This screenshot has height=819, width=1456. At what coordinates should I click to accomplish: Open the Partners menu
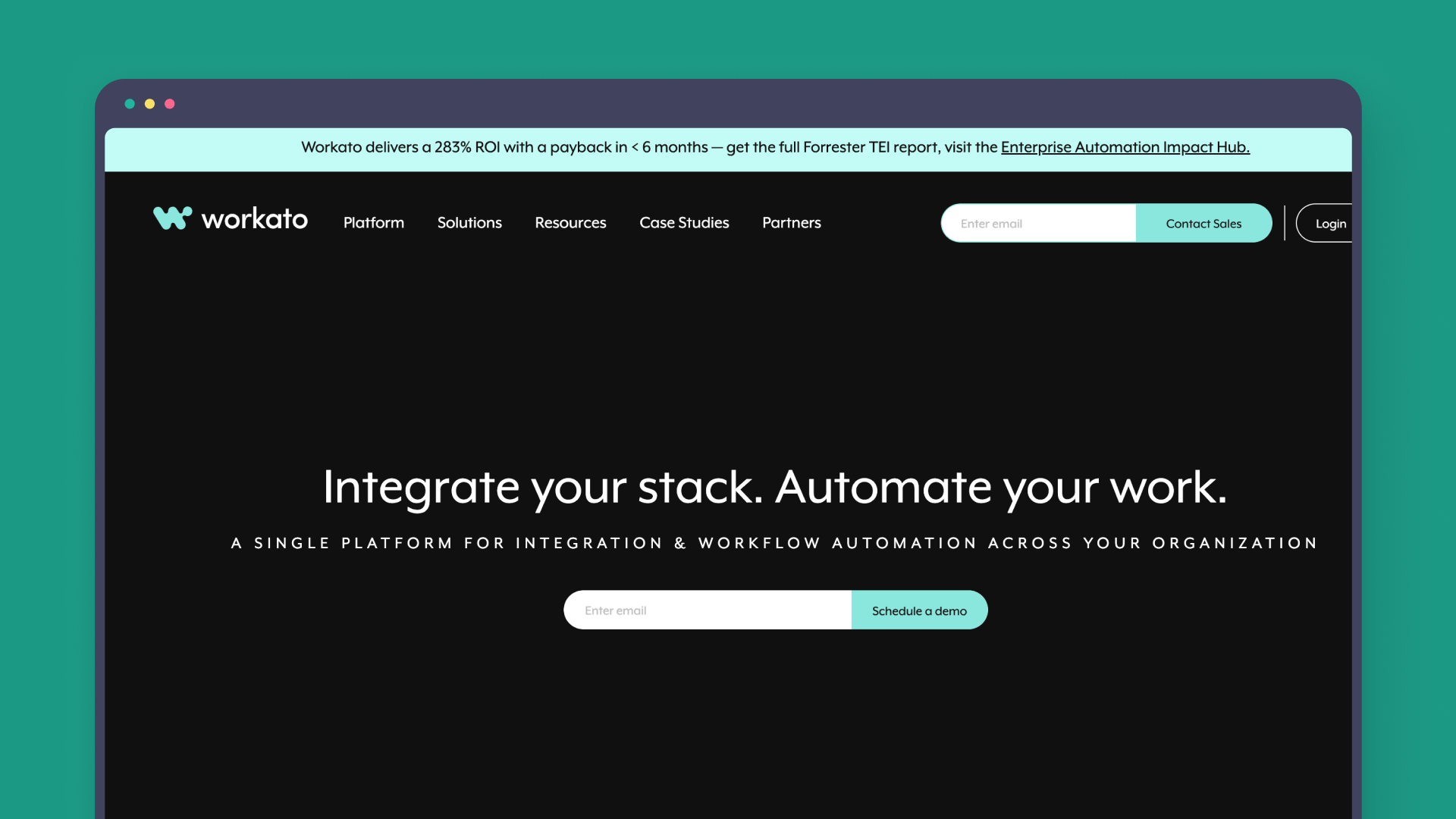(x=791, y=223)
